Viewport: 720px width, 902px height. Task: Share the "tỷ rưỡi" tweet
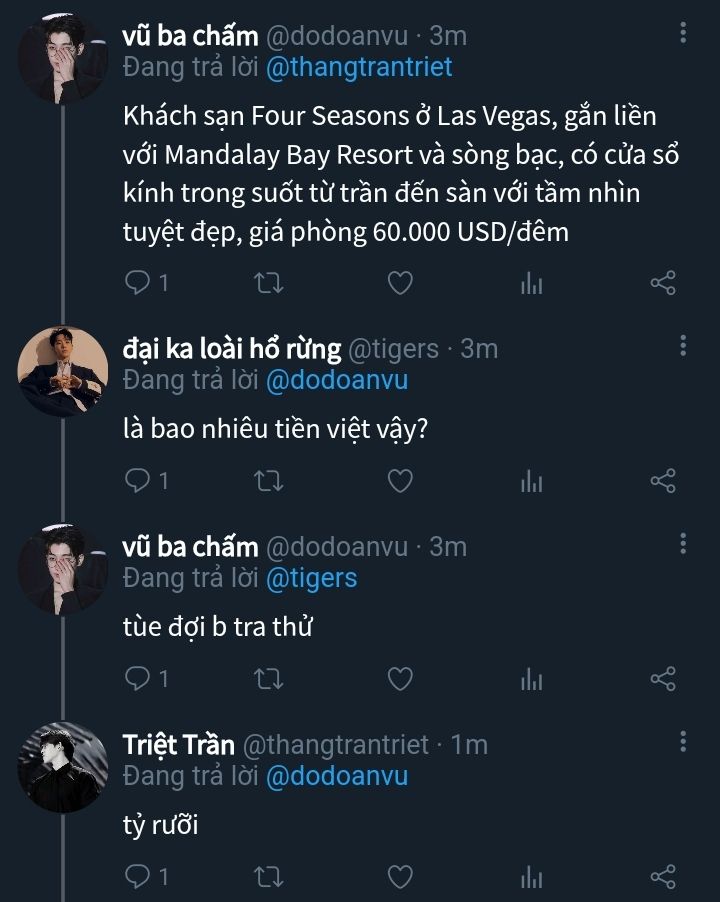coord(663,877)
